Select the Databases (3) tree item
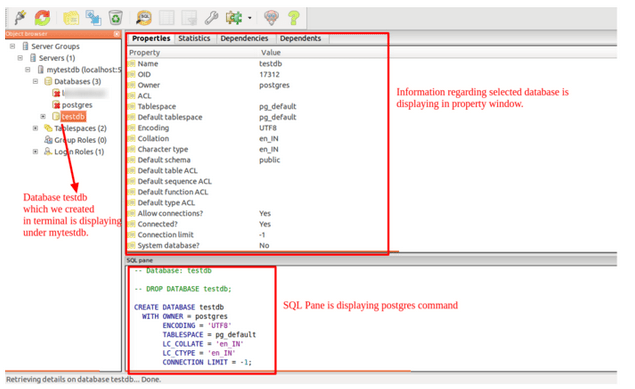Screen dimensions: 635x389 77,81
